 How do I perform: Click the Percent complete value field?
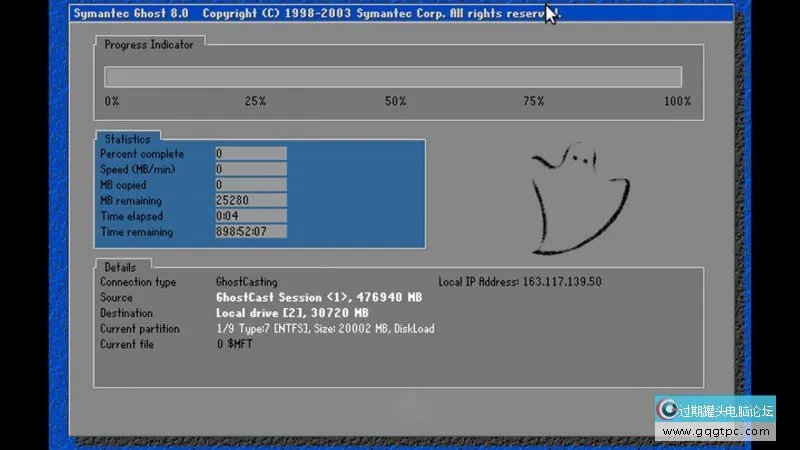click(251, 154)
